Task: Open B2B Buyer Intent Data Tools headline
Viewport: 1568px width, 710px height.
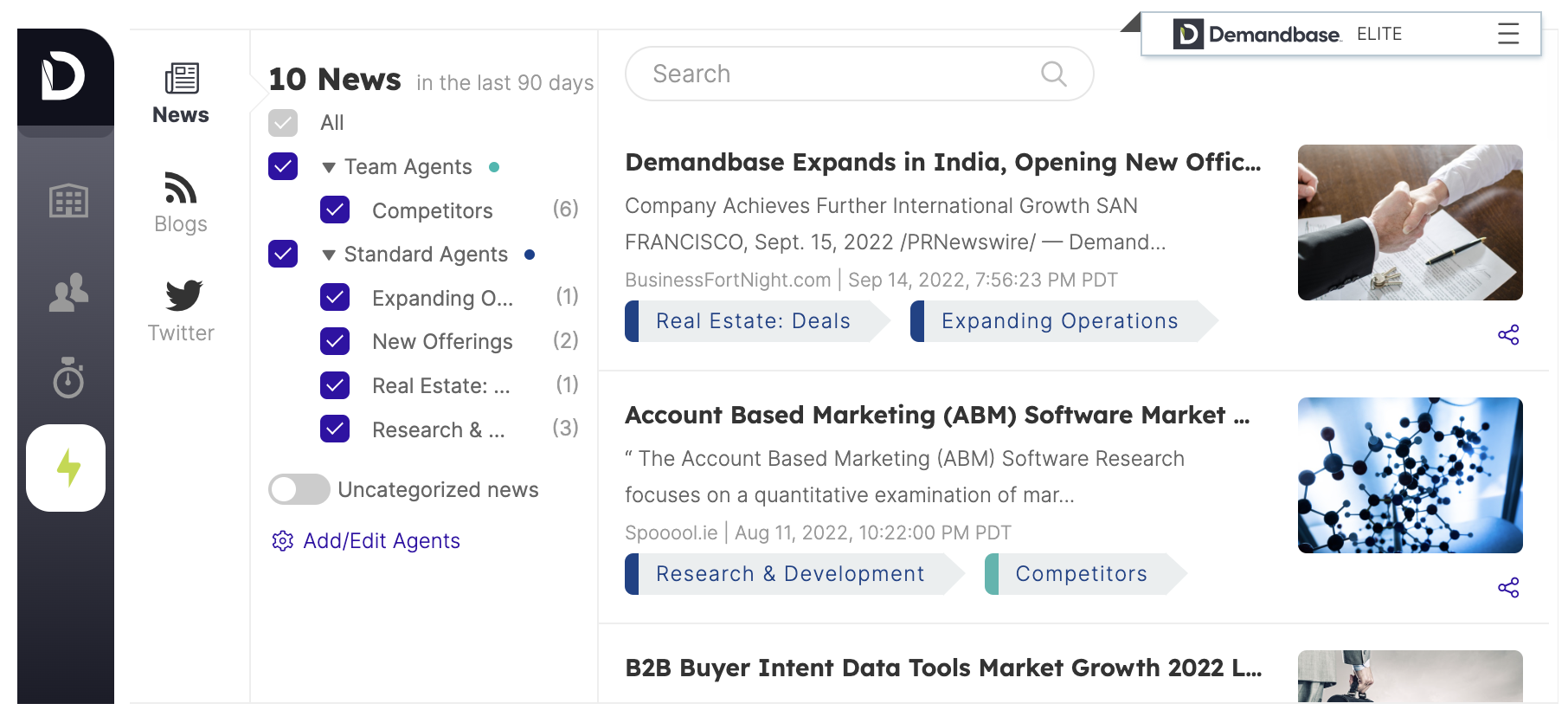Action: coord(943,668)
